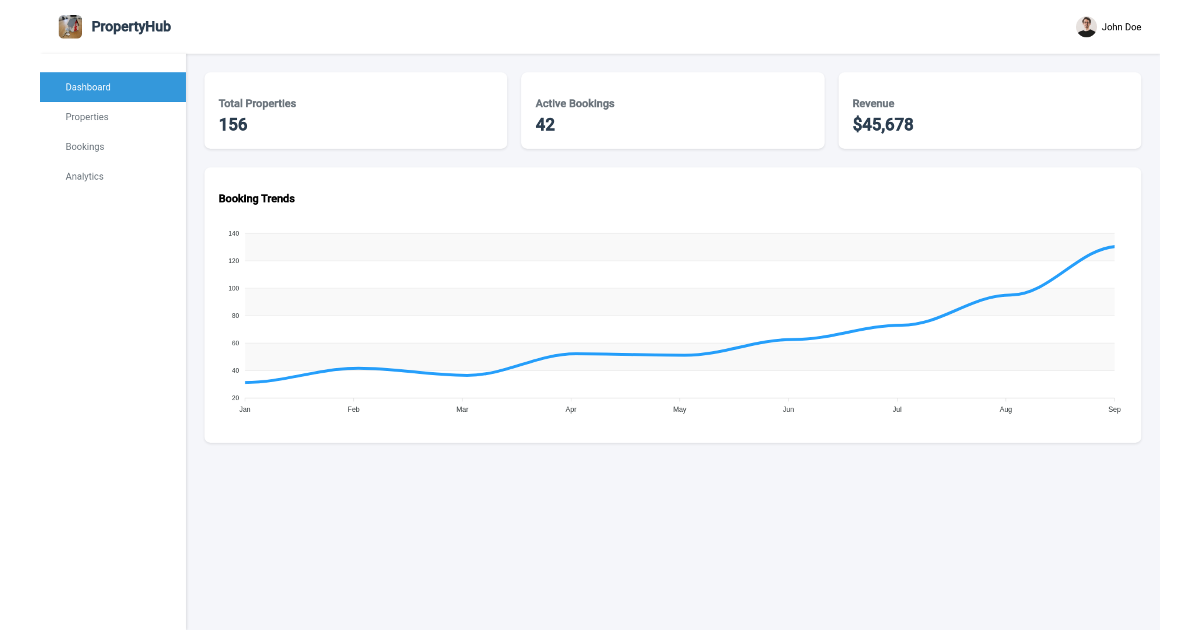Viewport: 1200px width, 630px height.
Task: Click the Booking Trends chart heading
Action: pos(257,199)
